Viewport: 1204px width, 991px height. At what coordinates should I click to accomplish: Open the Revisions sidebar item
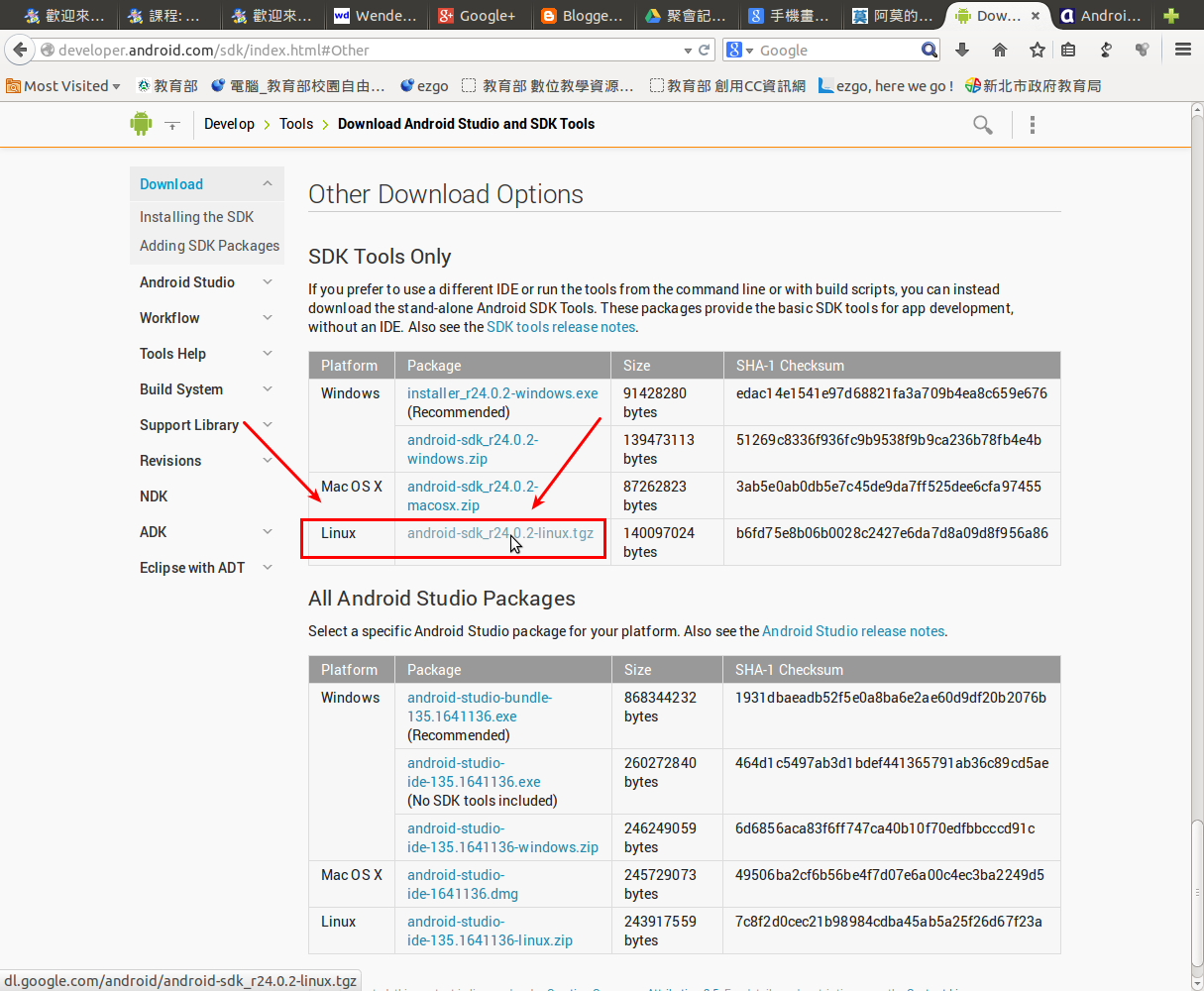tap(170, 461)
